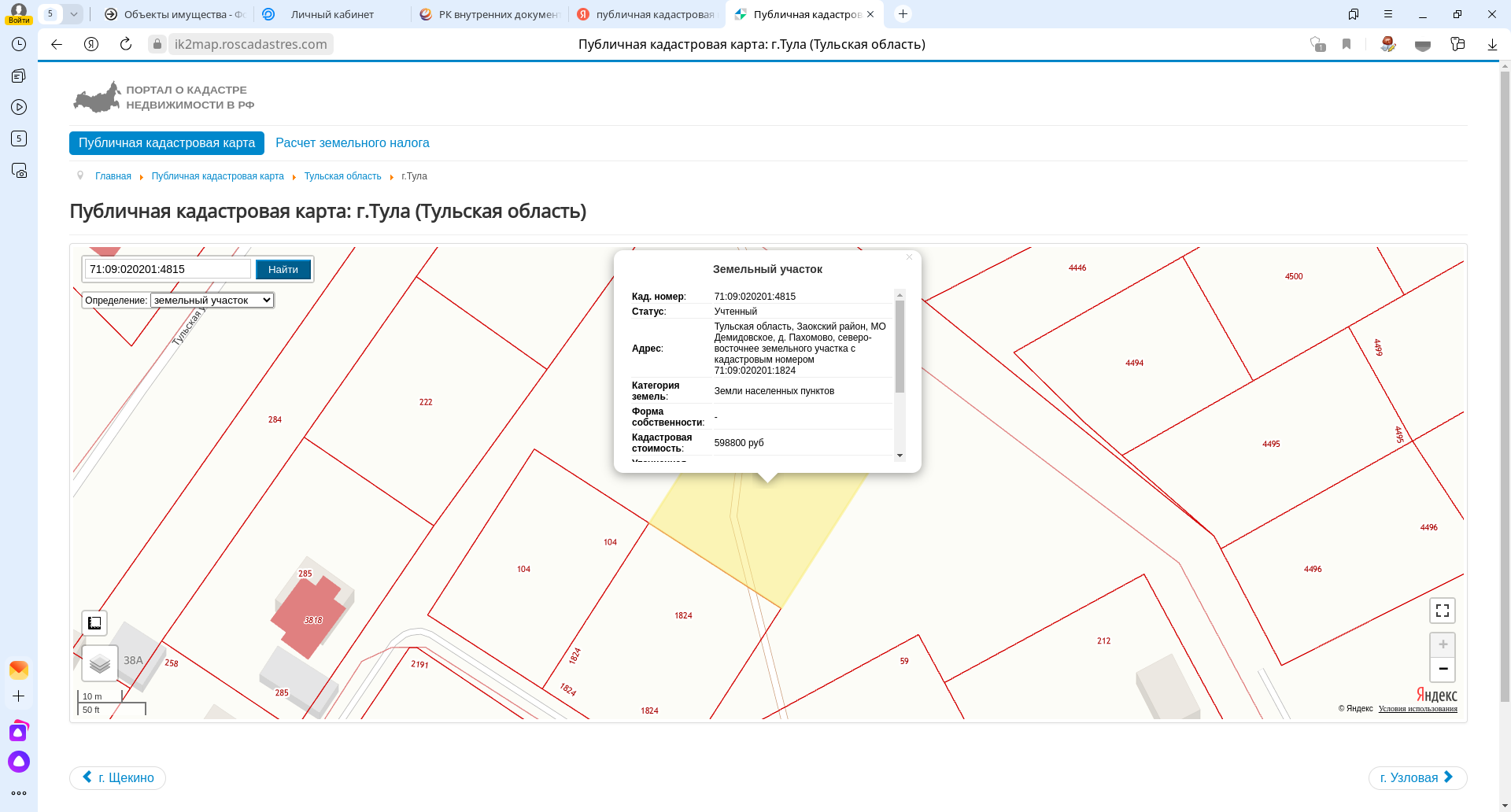Reload the page with refresh icon
1511x812 pixels.
pos(126,44)
